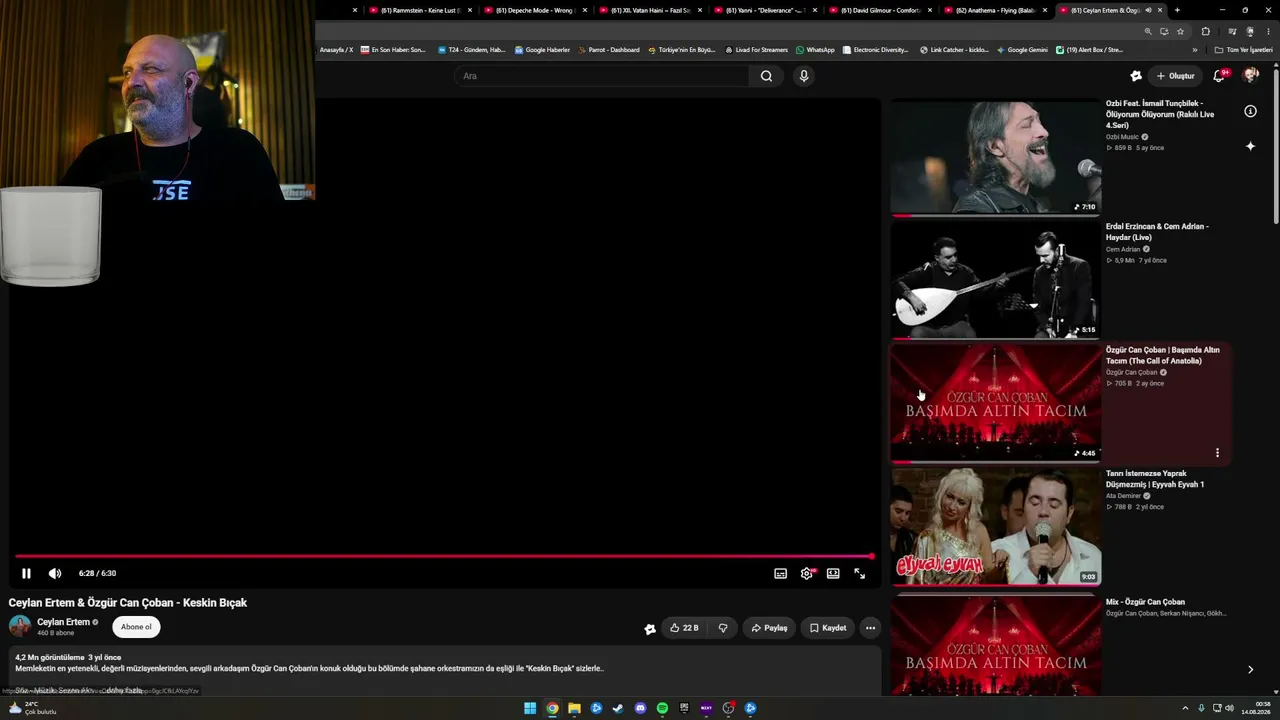
Task: Show hidden system tray icons
Action: (x=1188, y=708)
